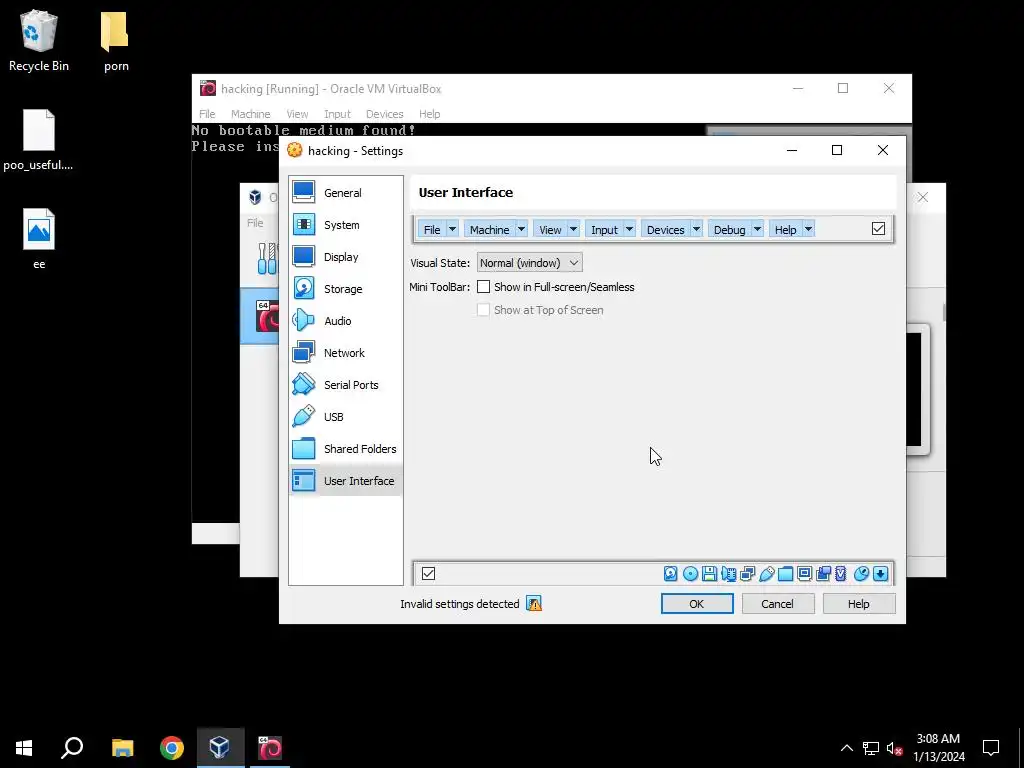Screen dimensions: 1024x768
Task: Open the USB settings category
Action: 345,417
